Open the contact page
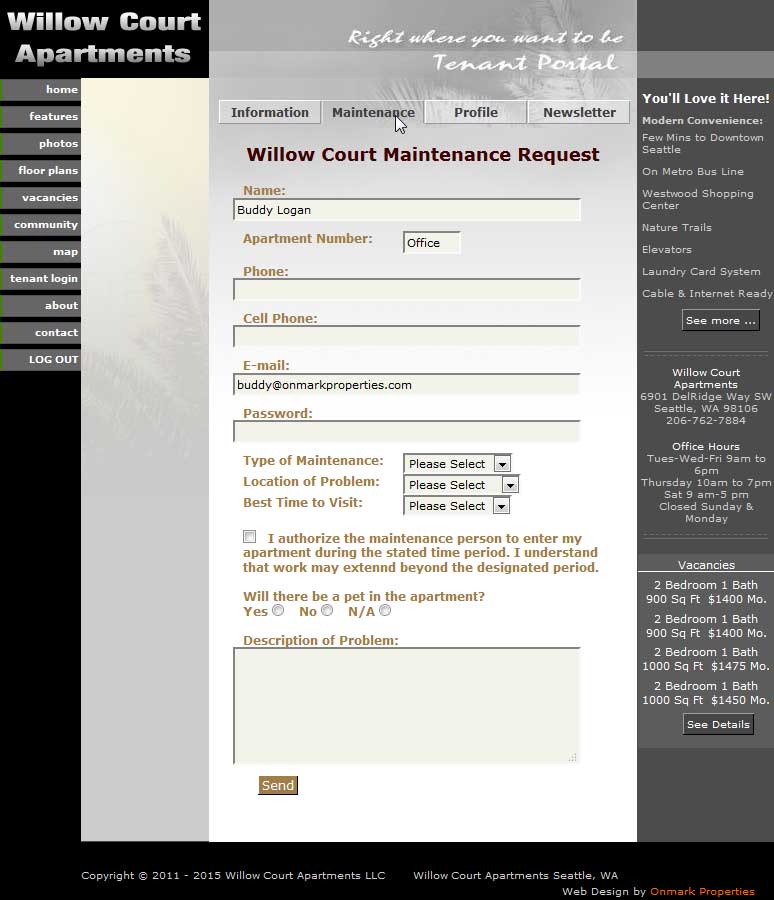Image resolution: width=774 pixels, height=900 pixels. (40, 332)
